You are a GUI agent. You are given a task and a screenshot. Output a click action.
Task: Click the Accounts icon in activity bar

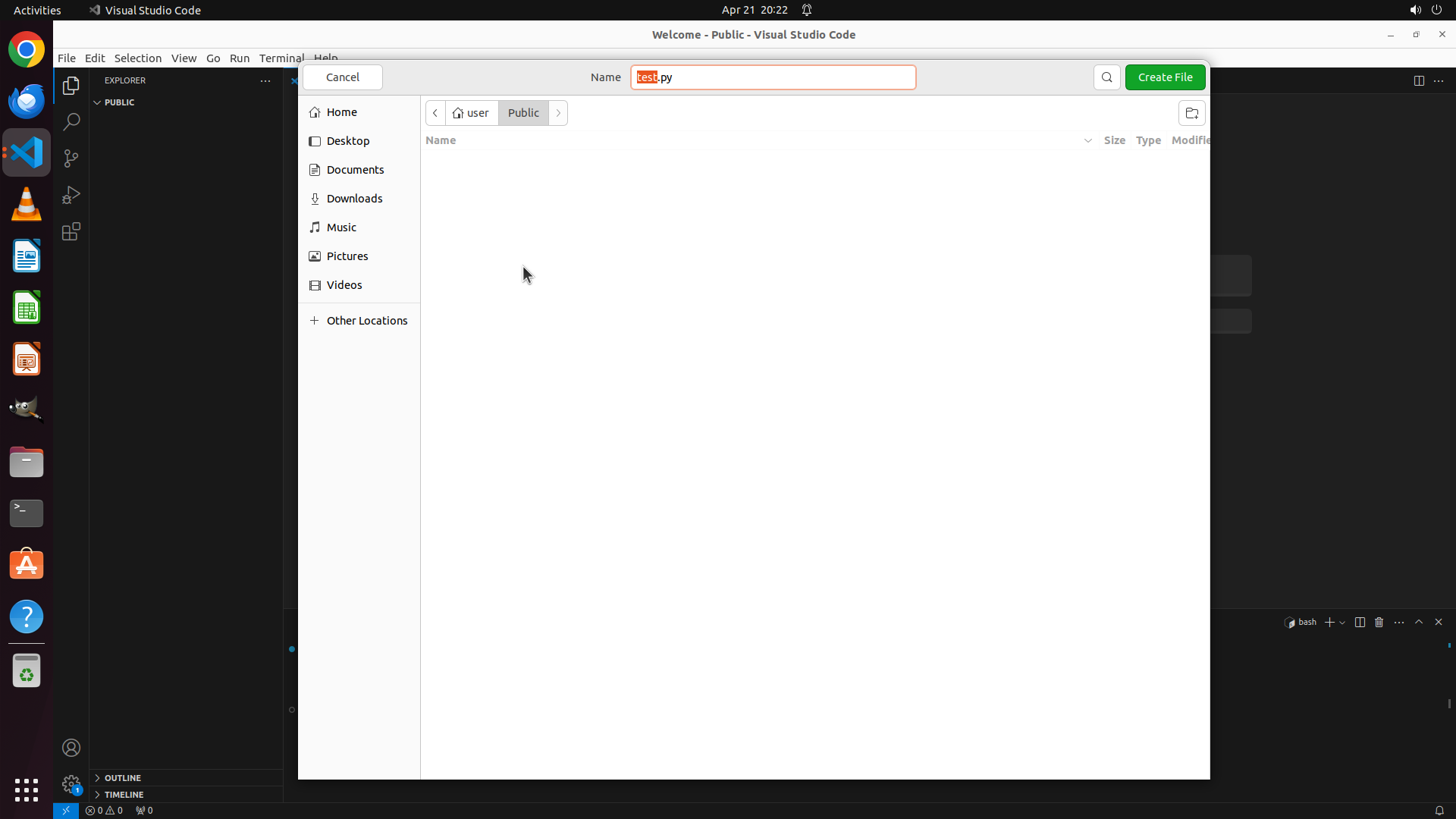pyautogui.click(x=71, y=748)
